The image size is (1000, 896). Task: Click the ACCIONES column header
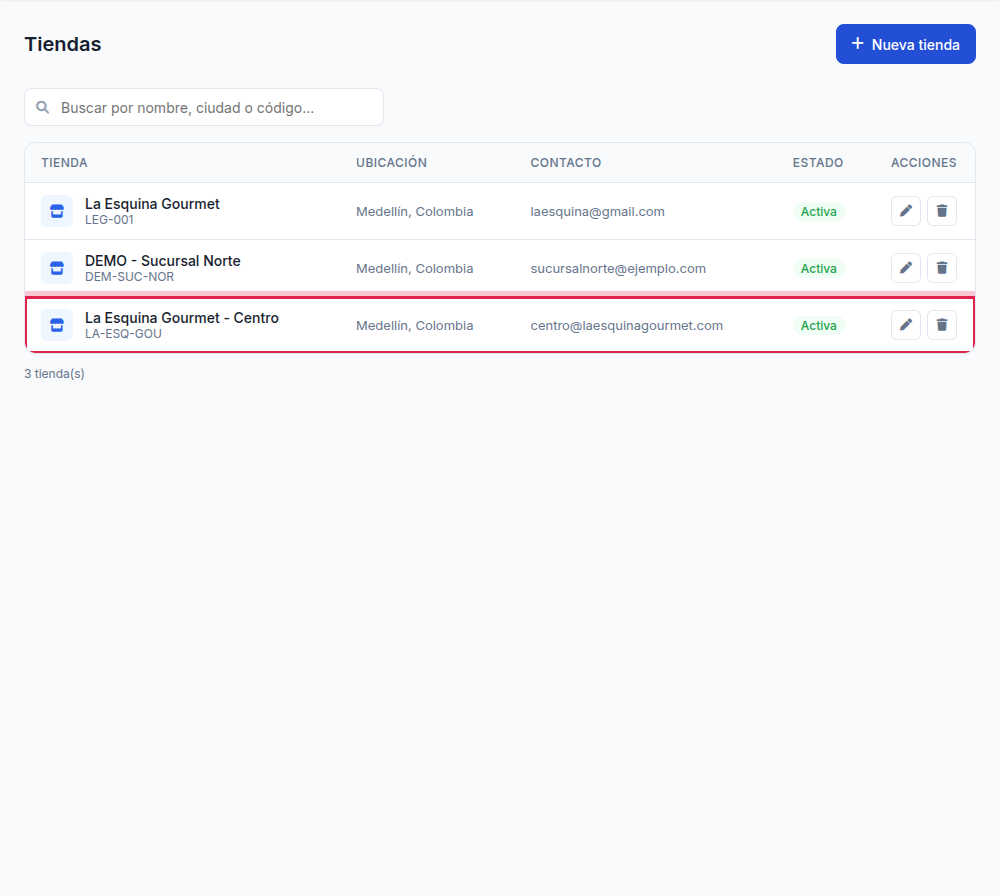point(923,163)
